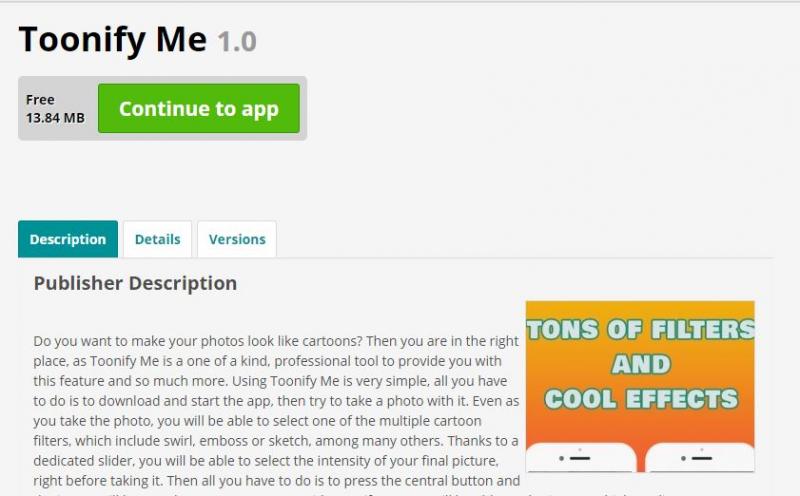Click the Publisher Description heading
The width and height of the screenshot is (800, 496).
135,283
